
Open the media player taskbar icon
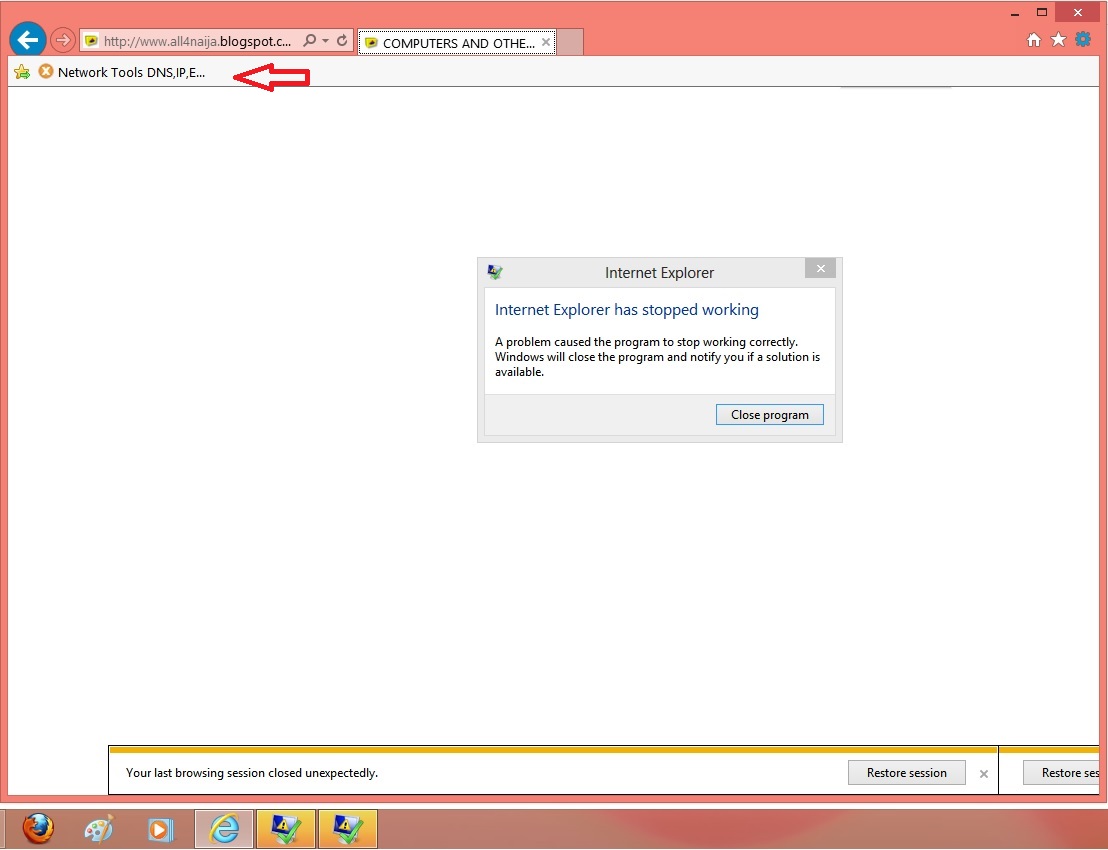[x=160, y=830]
